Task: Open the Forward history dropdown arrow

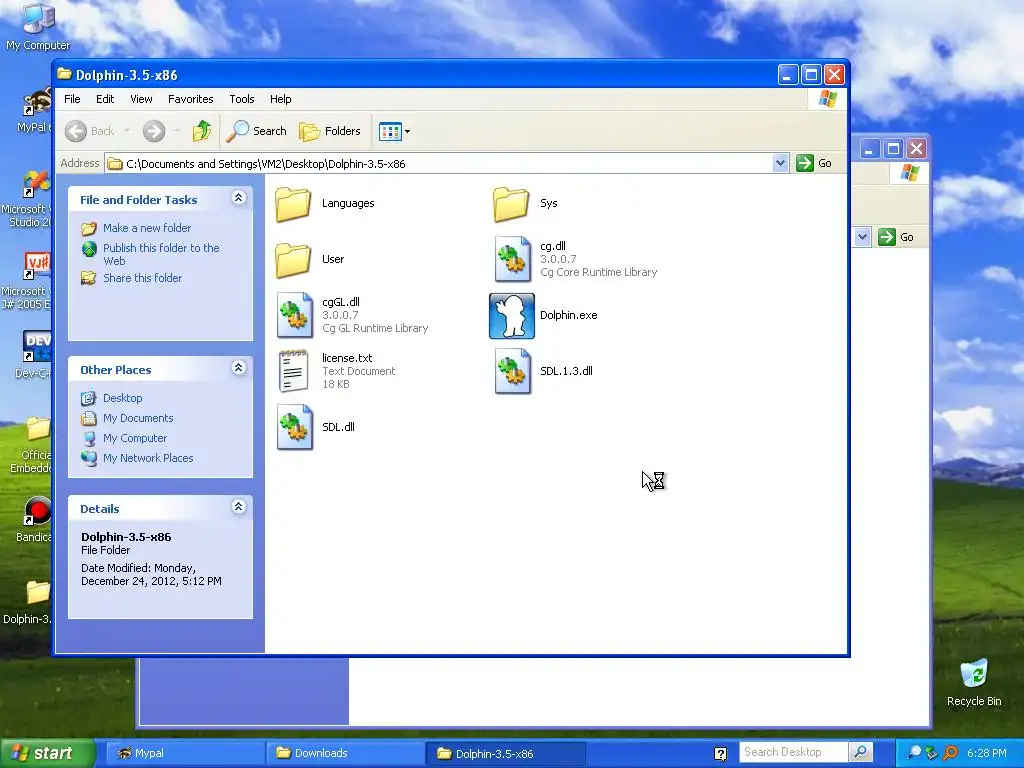Action: tap(177, 131)
